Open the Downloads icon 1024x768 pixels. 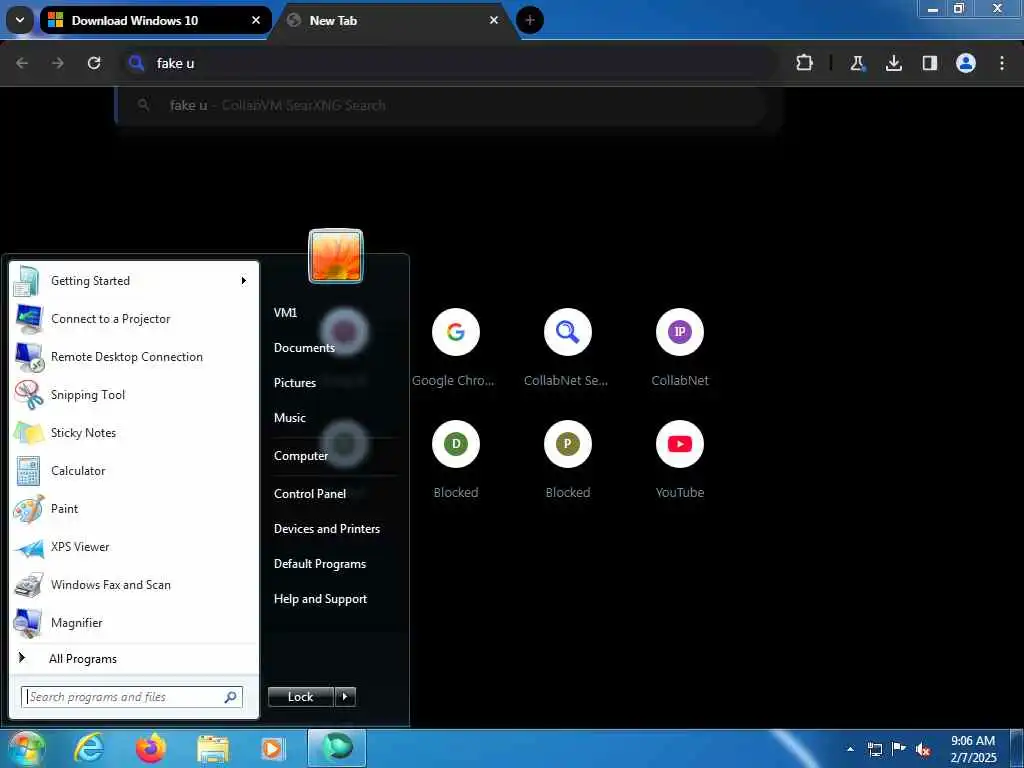click(893, 63)
